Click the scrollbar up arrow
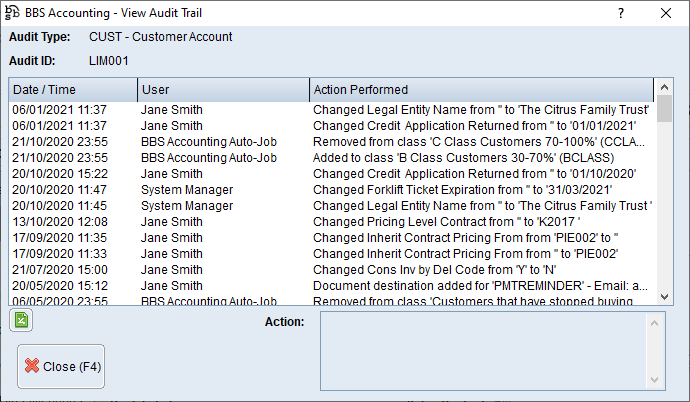This screenshot has height=402, width=690. 665,88
